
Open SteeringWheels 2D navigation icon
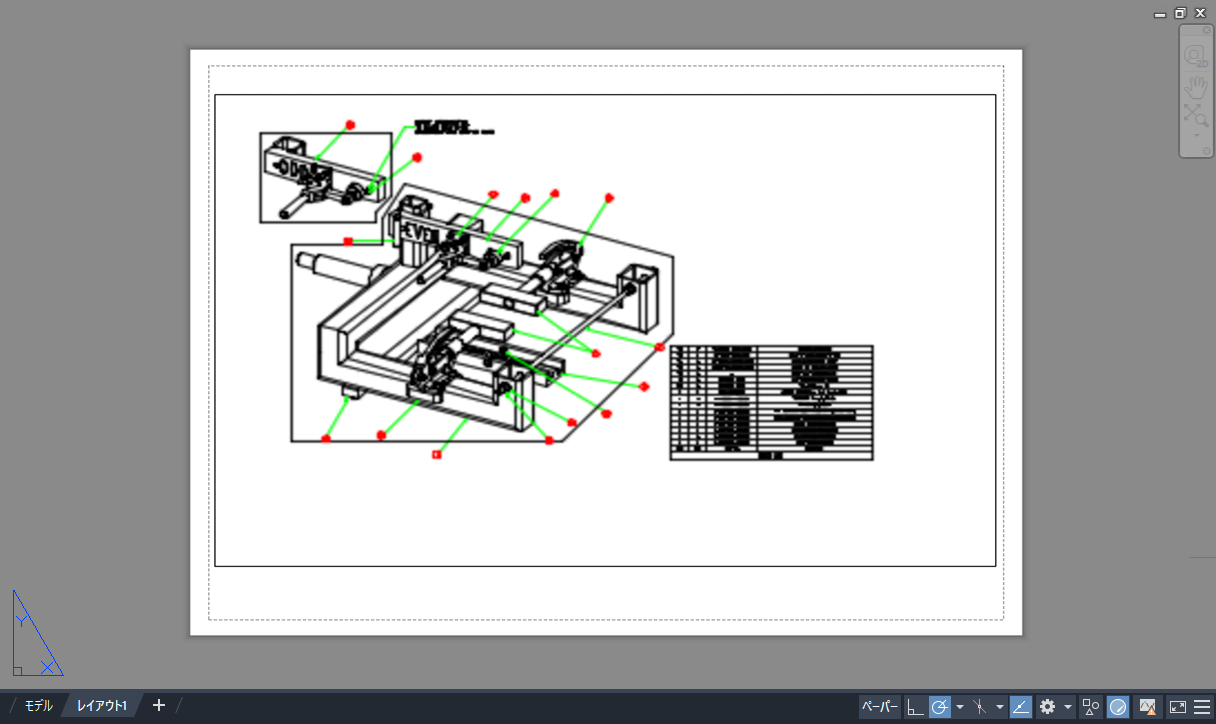click(1196, 56)
